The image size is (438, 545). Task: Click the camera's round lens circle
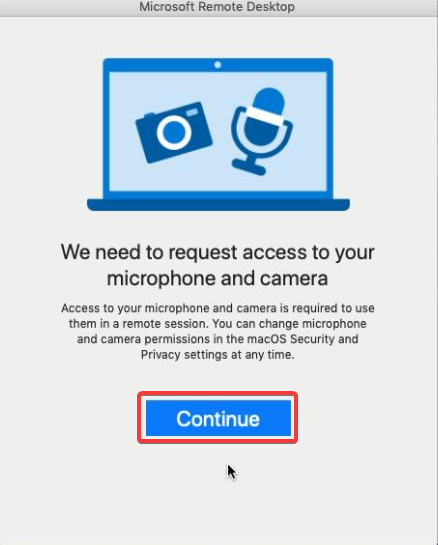(174, 132)
